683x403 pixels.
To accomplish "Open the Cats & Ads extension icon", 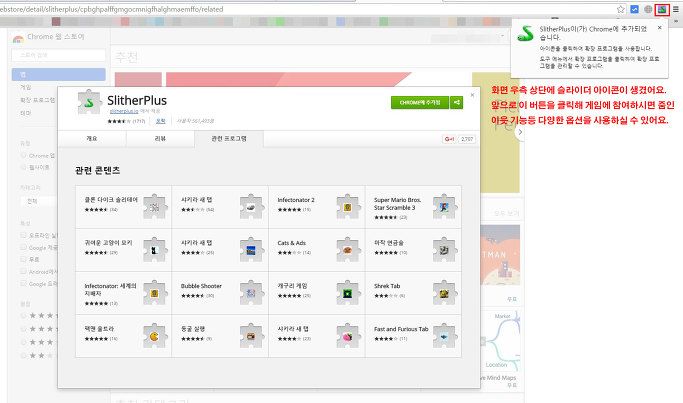I will 348,250.
